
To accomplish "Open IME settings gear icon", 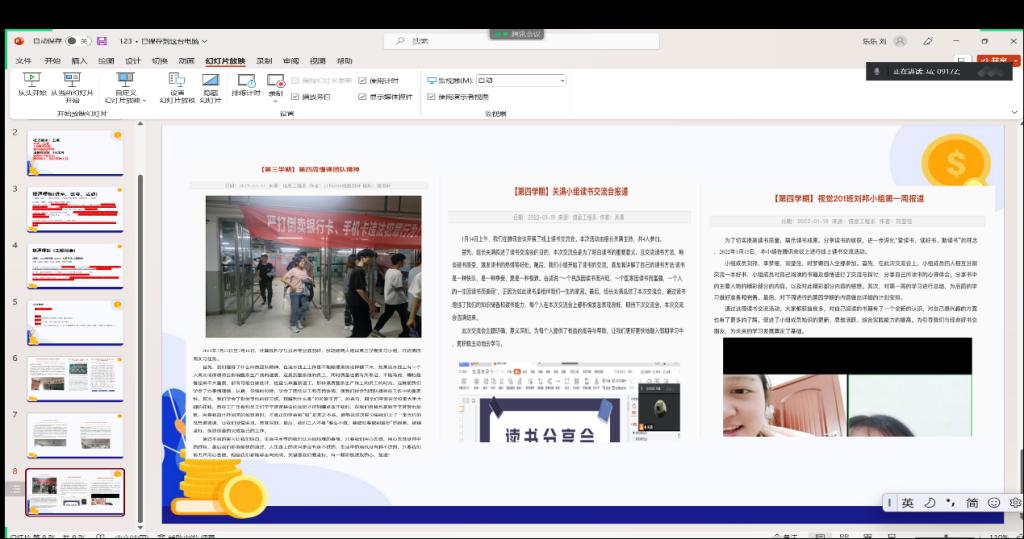I will click(x=1014, y=503).
